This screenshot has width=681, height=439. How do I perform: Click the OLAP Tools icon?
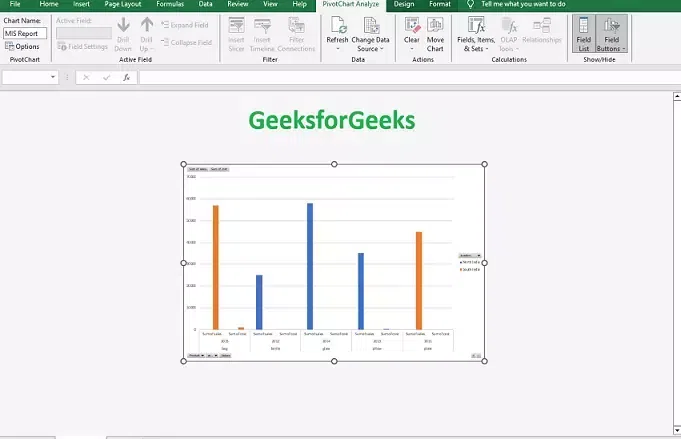509,26
